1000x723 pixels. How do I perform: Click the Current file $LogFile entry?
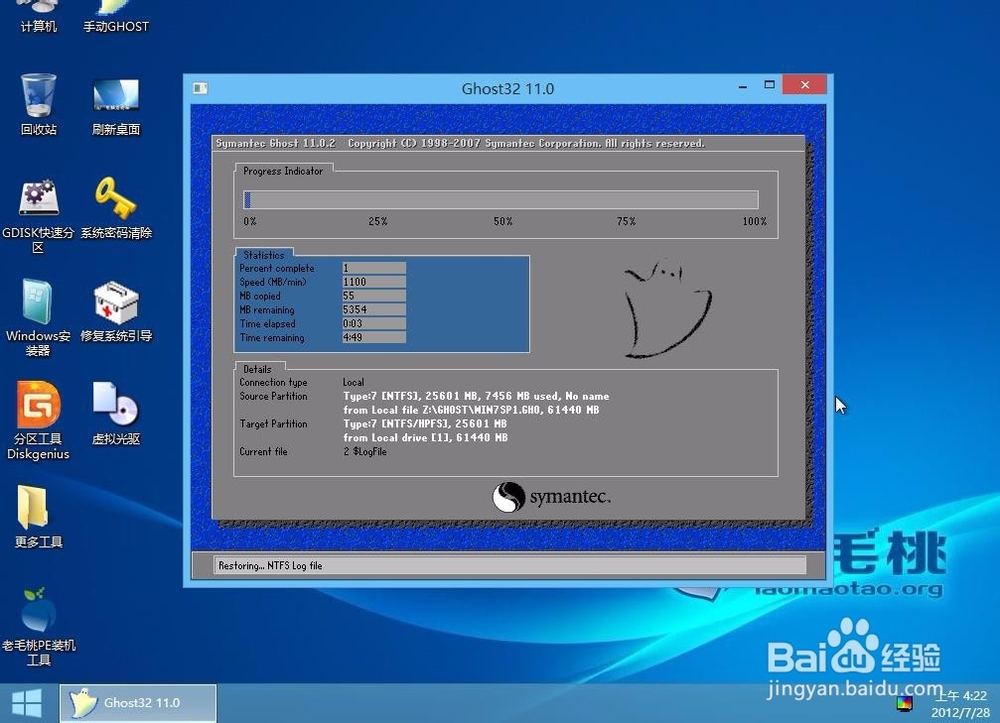[365, 451]
